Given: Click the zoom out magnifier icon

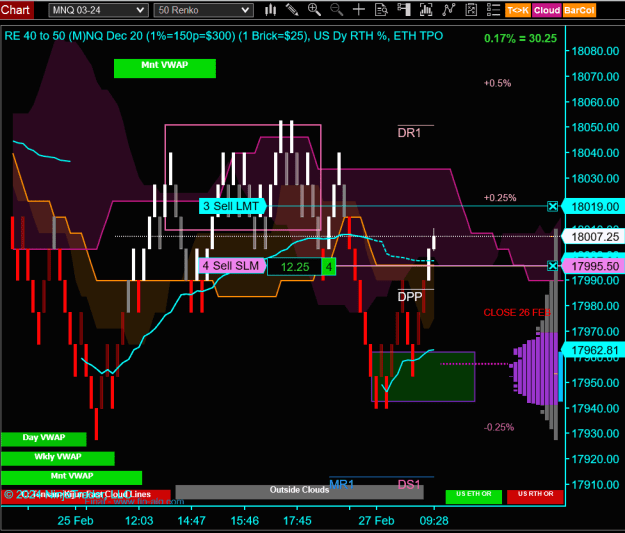Looking at the screenshot, I should 336,10.
